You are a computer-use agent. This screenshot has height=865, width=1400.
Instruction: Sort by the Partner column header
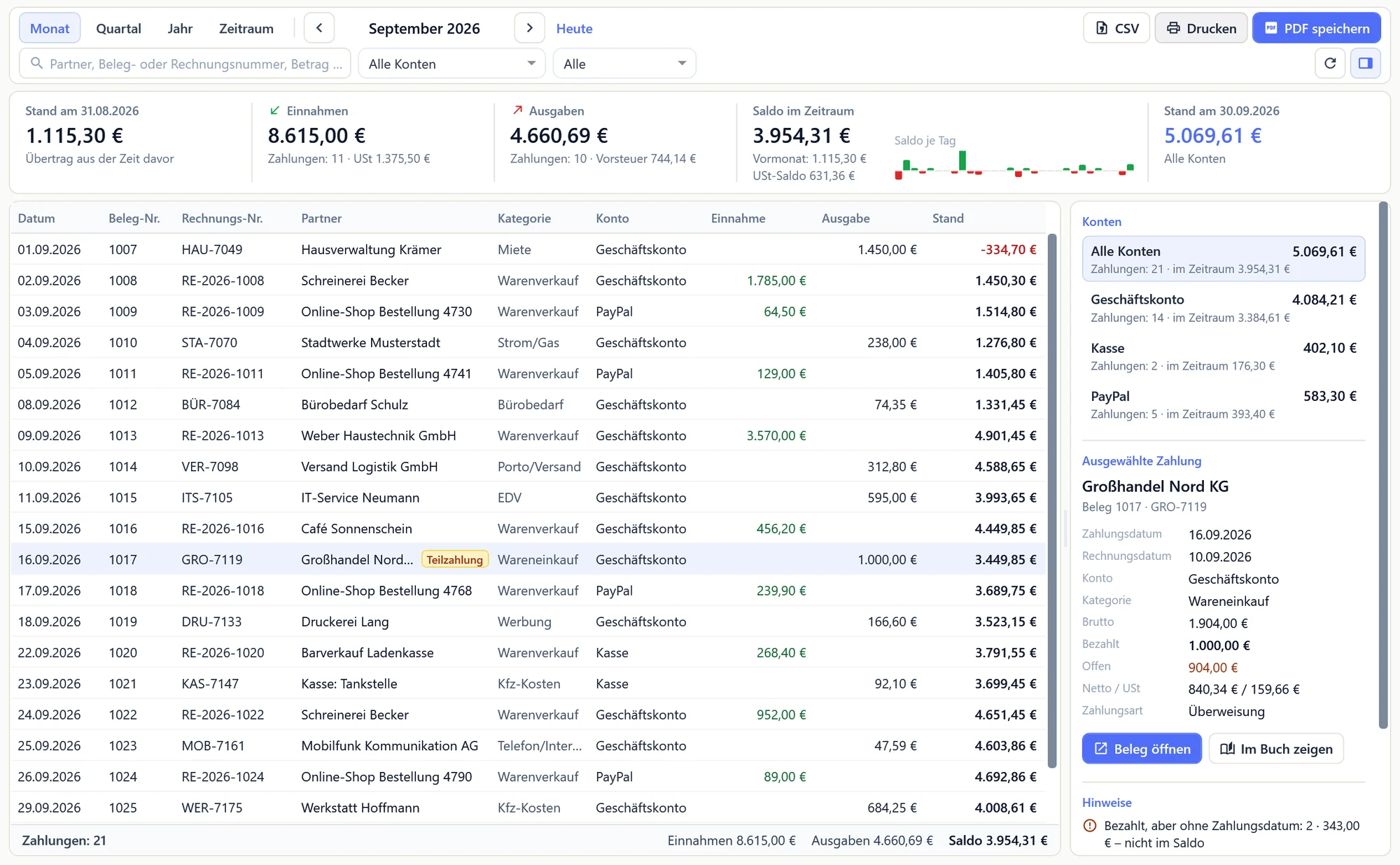pyautogui.click(x=321, y=218)
